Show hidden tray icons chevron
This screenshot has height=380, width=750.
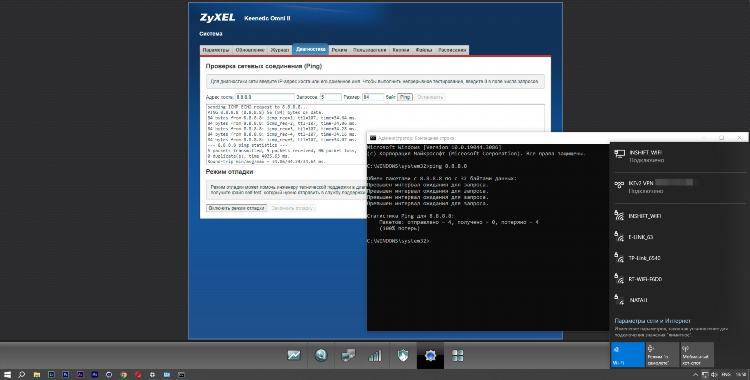(x=696, y=375)
